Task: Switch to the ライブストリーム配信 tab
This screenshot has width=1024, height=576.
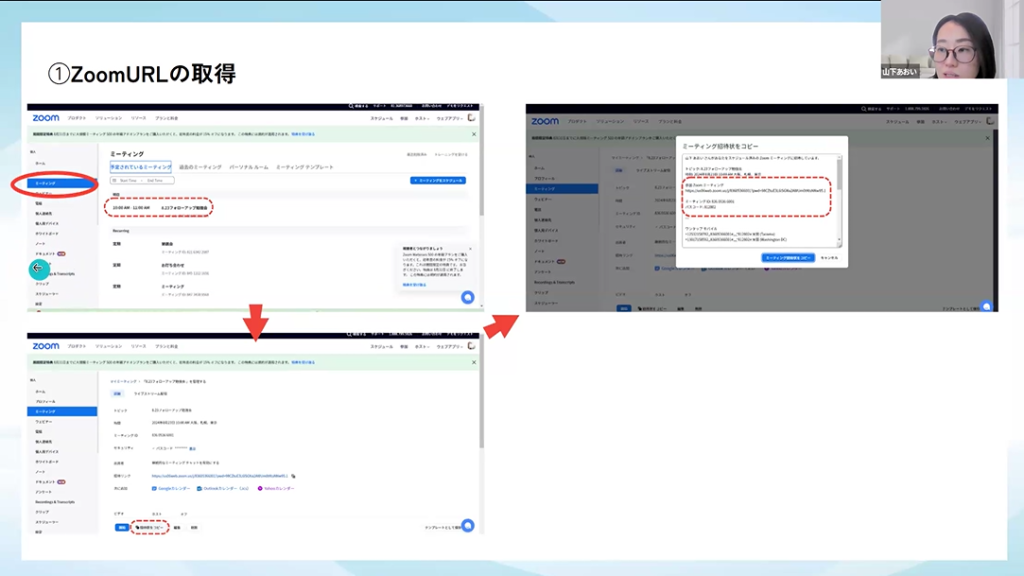Action: [x=151, y=394]
